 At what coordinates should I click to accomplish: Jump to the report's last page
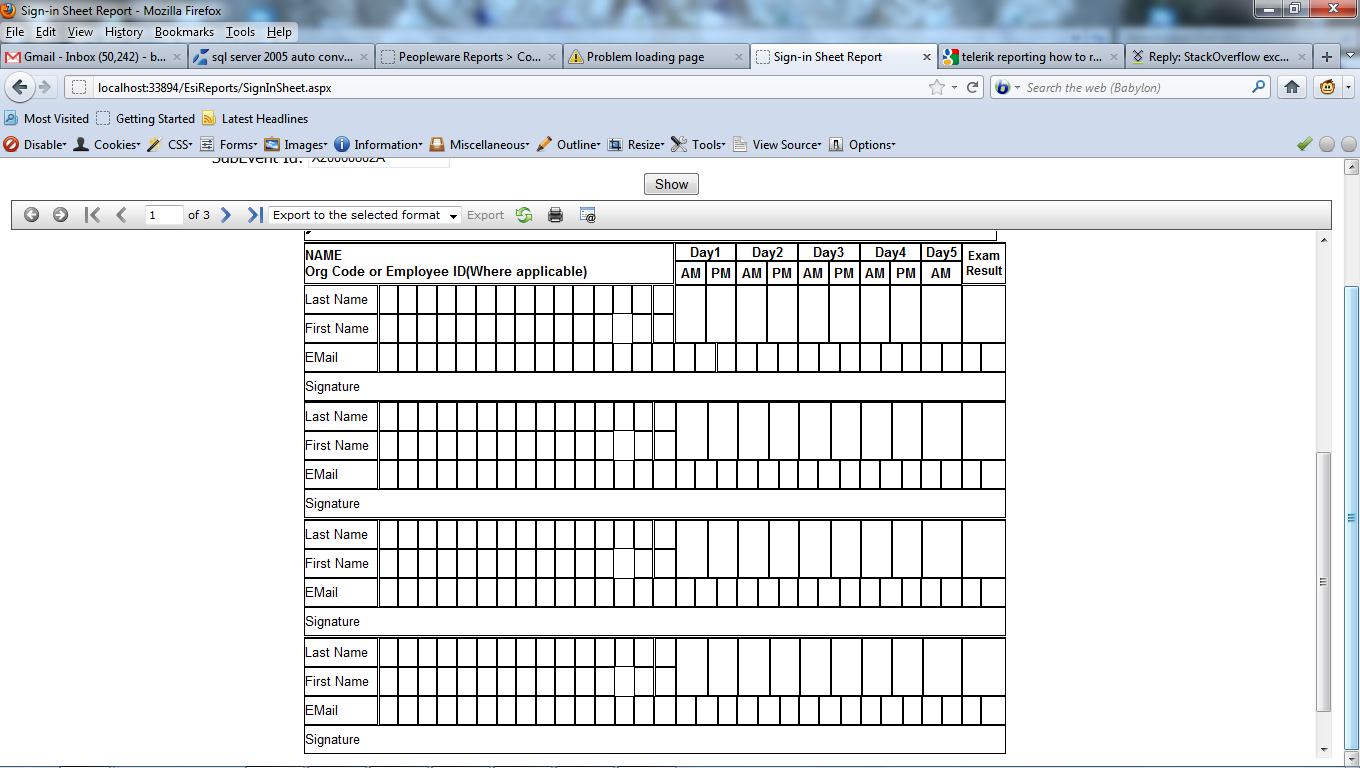tap(254, 215)
